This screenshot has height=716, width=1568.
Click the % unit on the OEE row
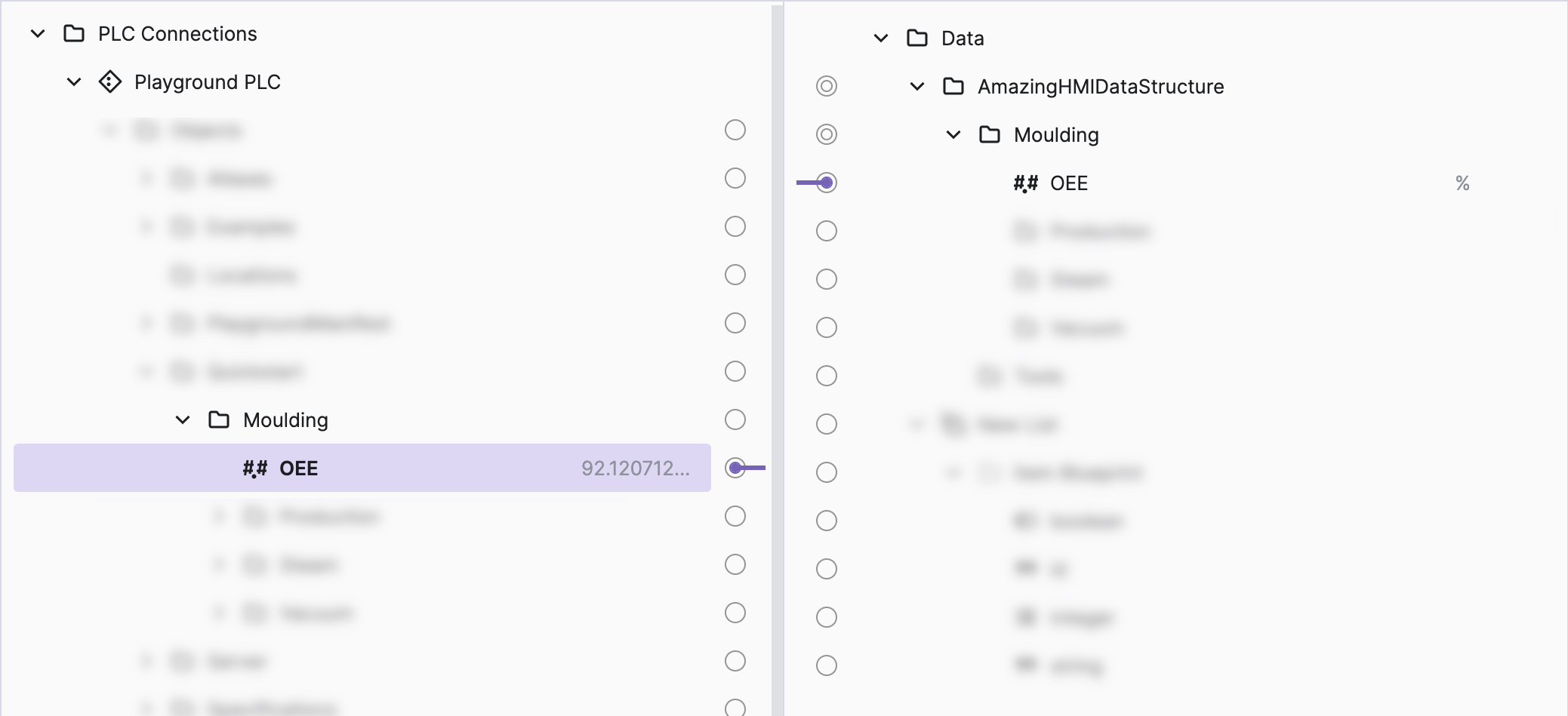1462,183
